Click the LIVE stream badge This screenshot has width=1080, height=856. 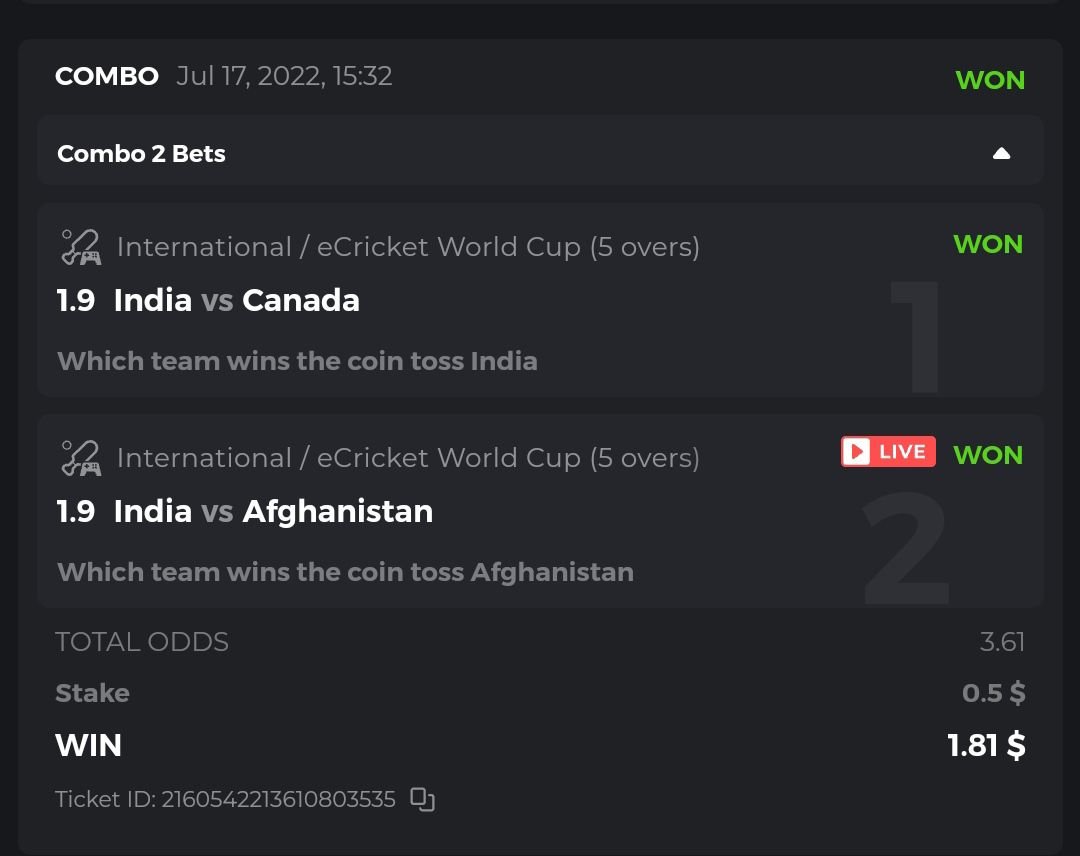888,452
